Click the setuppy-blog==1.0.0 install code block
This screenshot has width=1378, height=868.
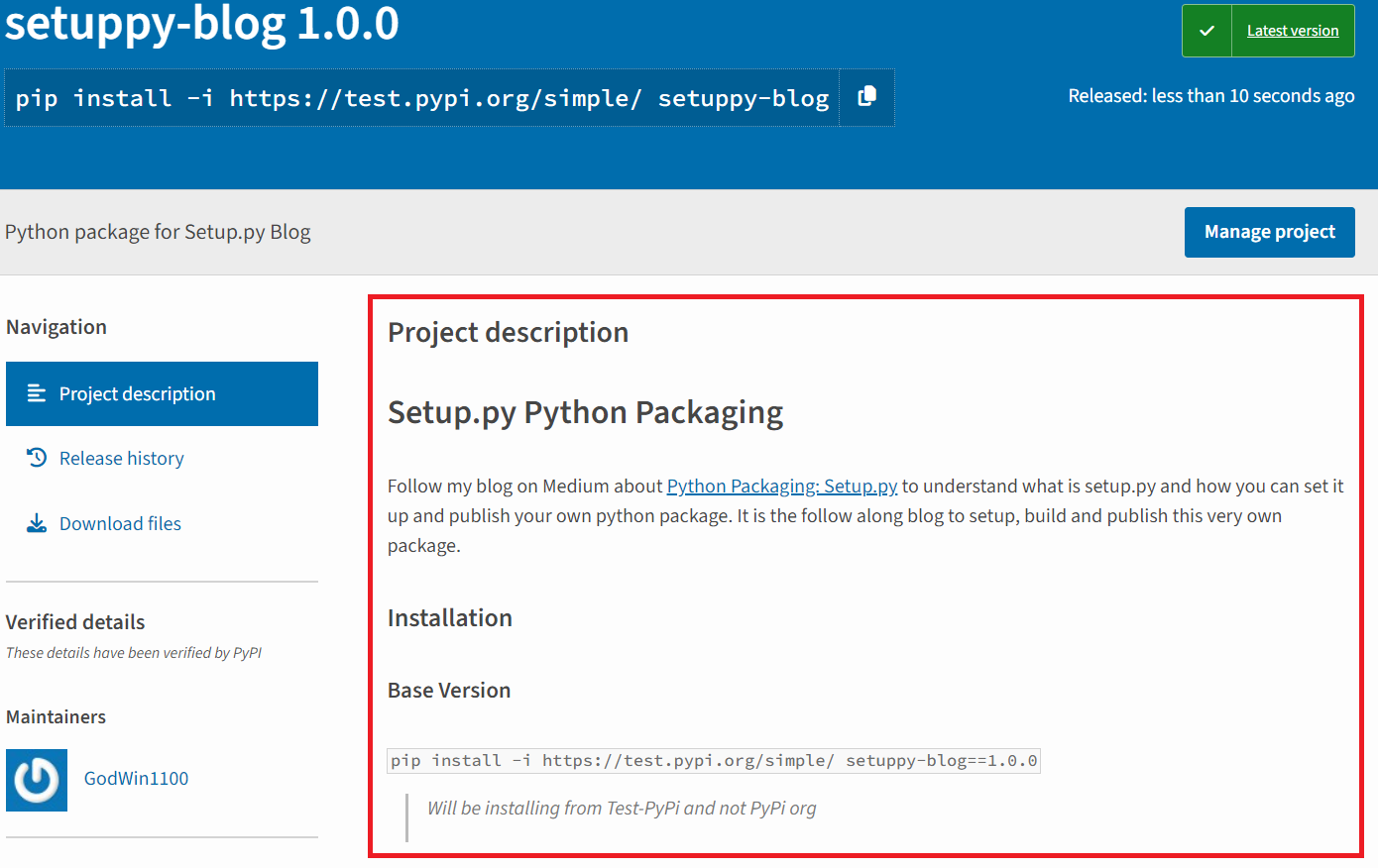pos(714,761)
